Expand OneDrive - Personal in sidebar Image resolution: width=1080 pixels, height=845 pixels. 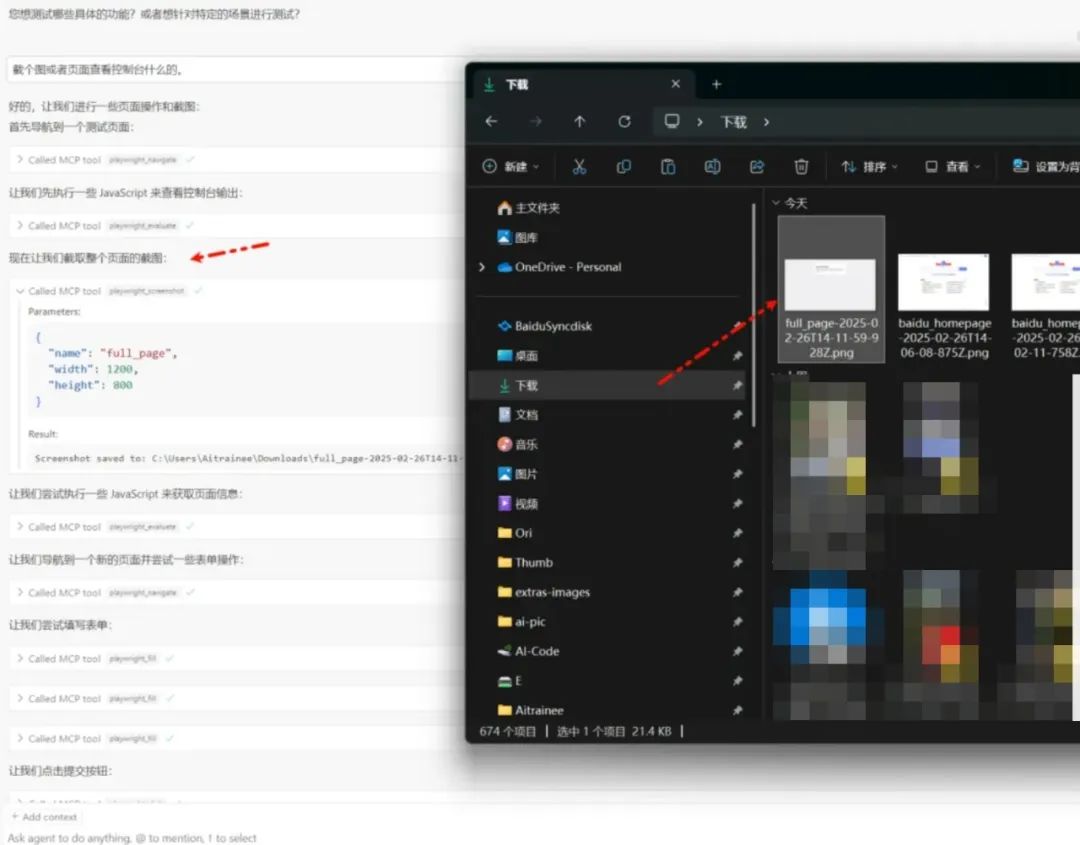click(482, 267)
